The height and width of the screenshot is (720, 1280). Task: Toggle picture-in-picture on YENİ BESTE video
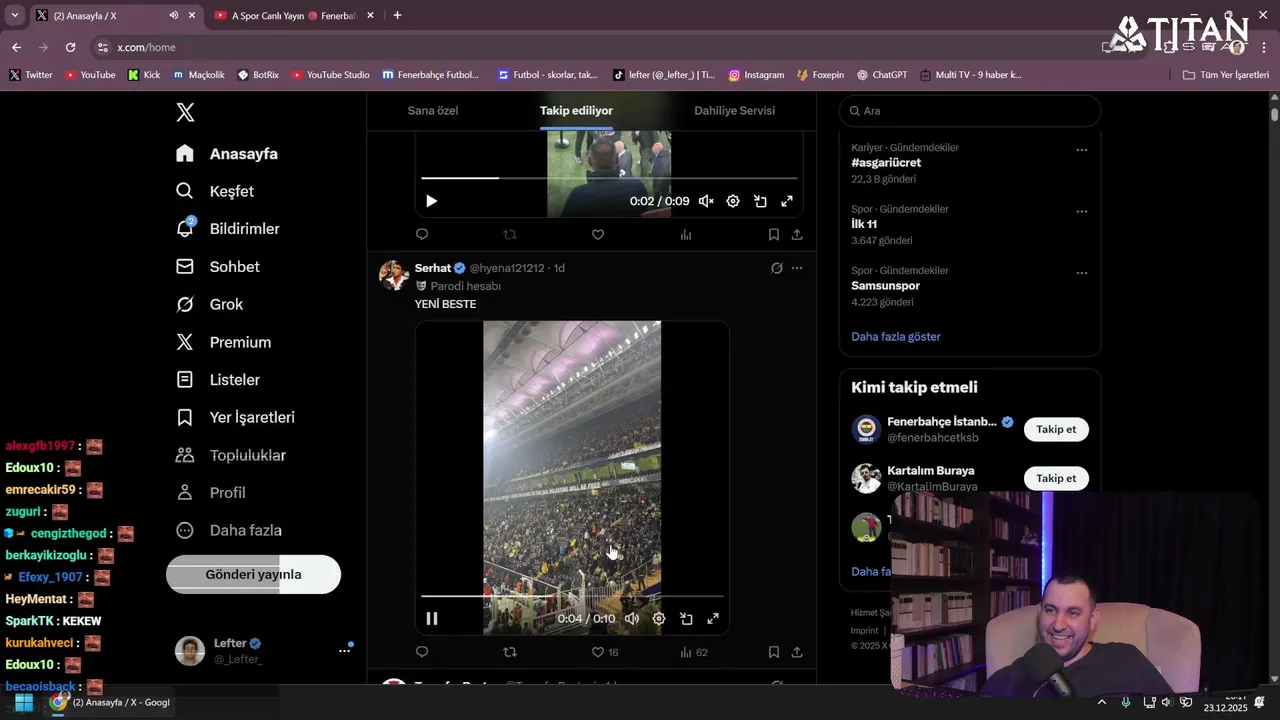pos(686,618)
